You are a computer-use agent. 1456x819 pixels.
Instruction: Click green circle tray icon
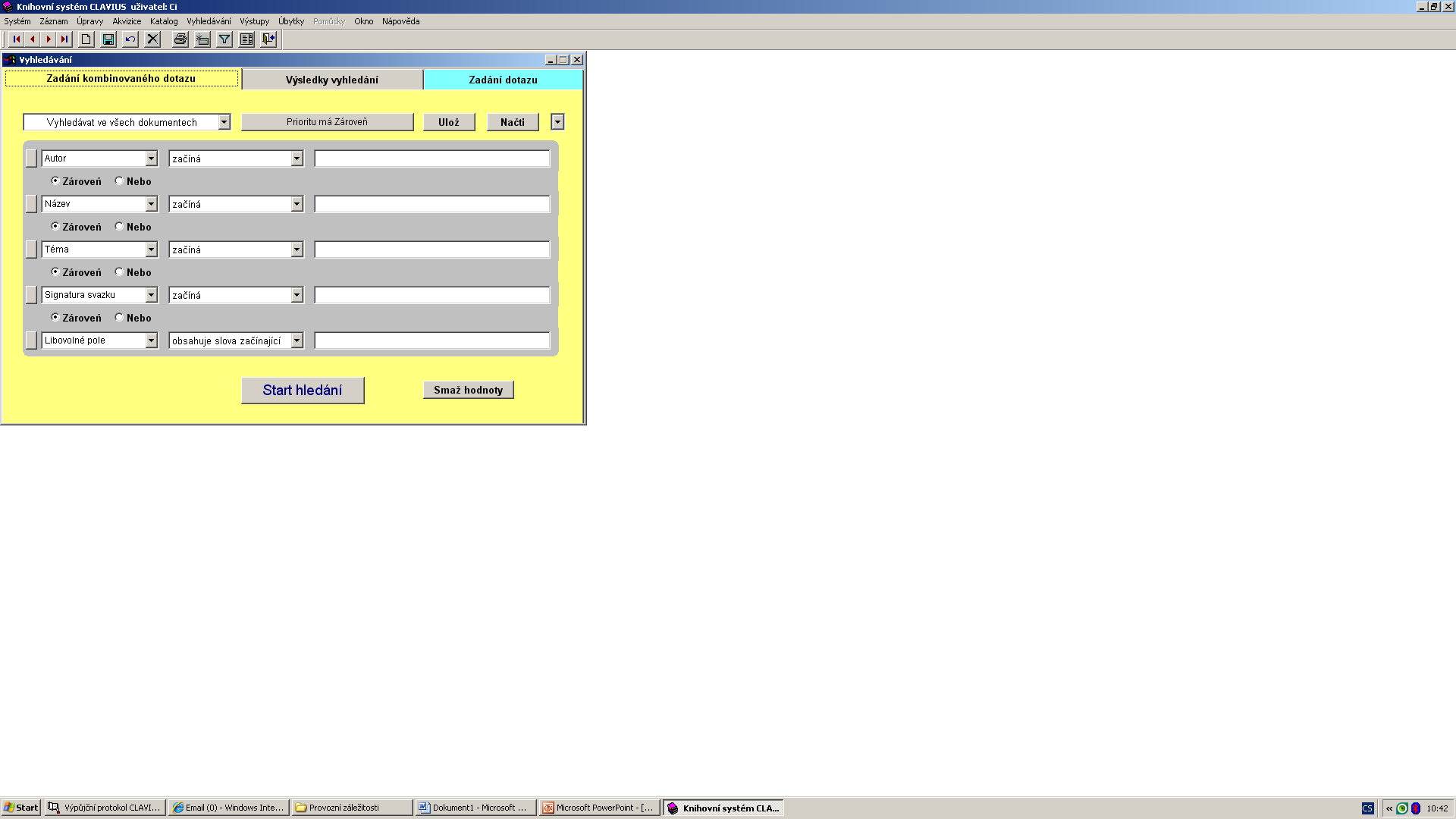tap(1402, 808)
